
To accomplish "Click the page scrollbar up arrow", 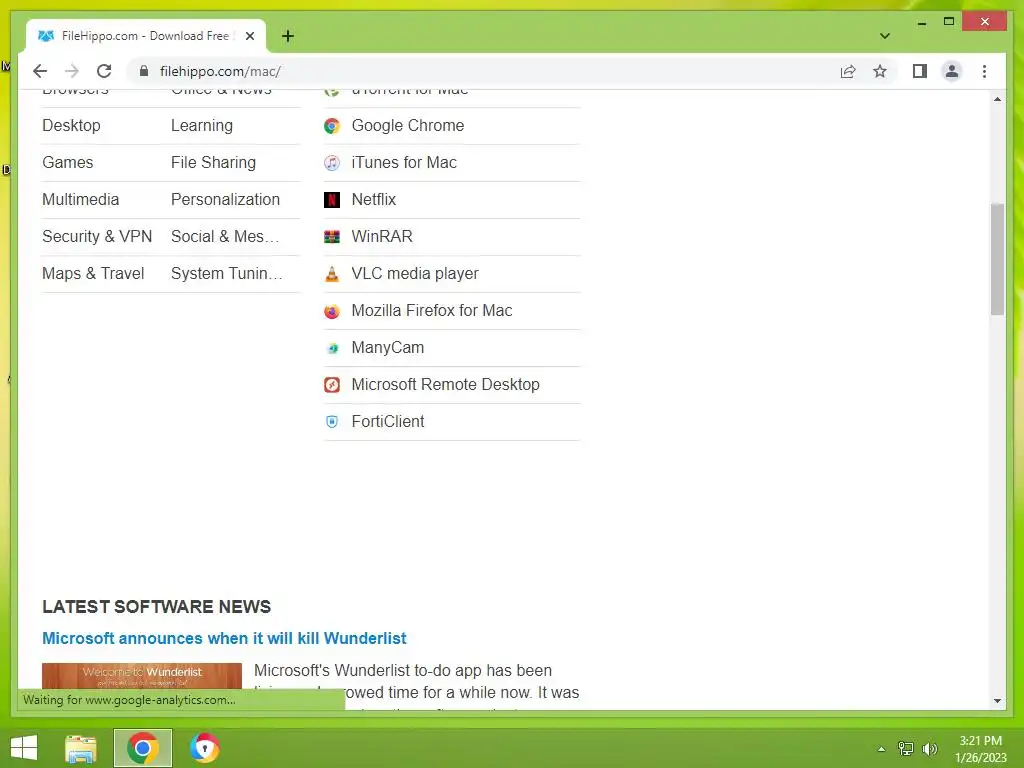I will (x=997, y=99).
